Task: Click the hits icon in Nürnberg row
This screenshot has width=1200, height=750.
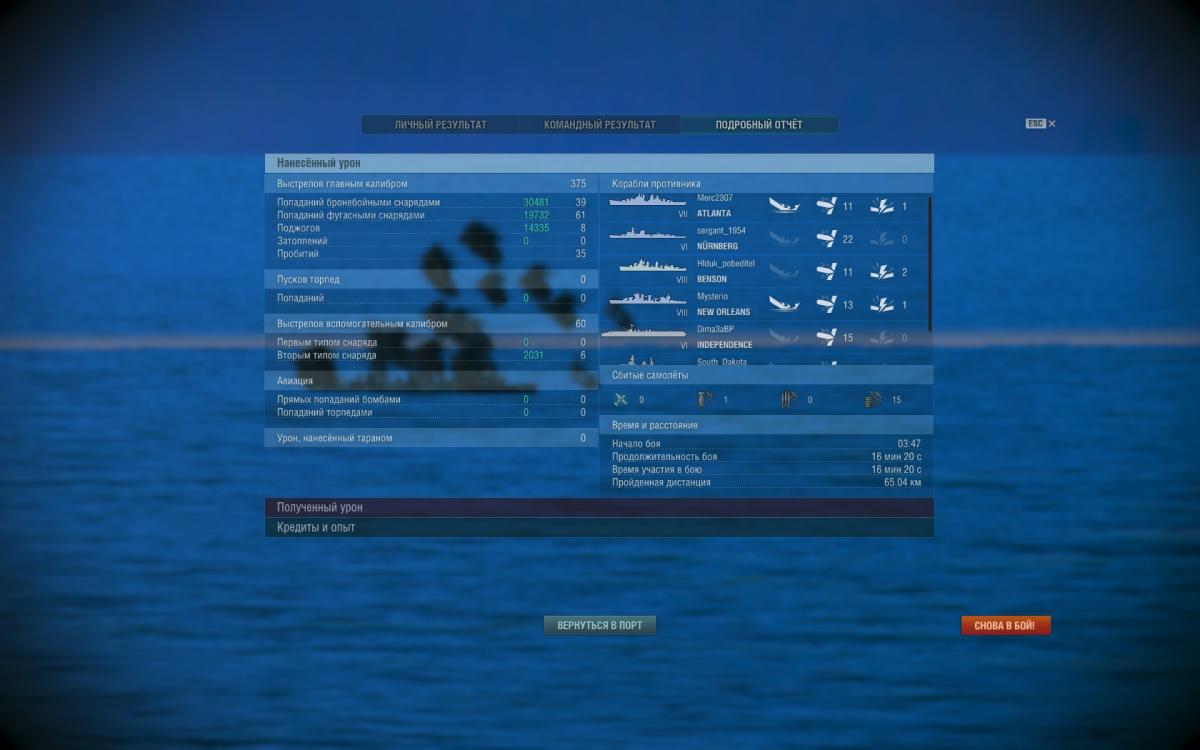Action: [x=826, y=239]
